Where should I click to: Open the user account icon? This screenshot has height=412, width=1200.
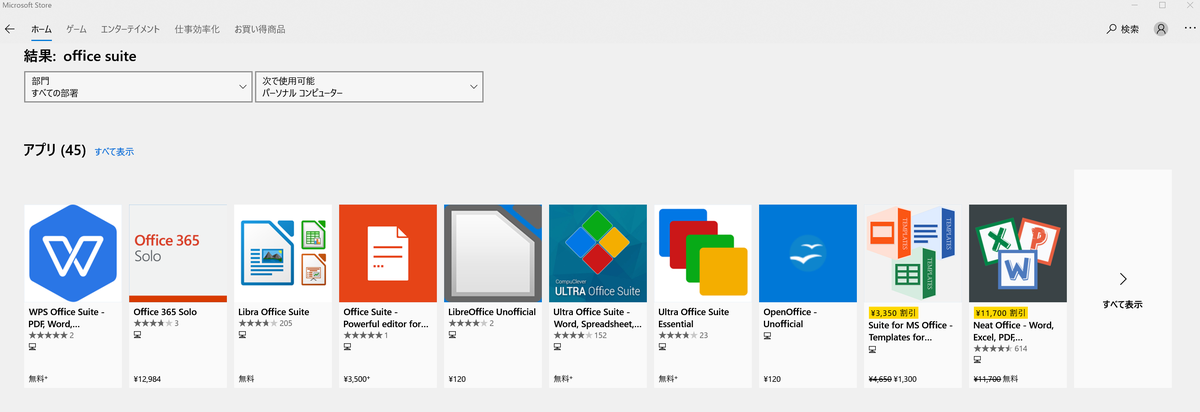click(x=1161, y=29)
